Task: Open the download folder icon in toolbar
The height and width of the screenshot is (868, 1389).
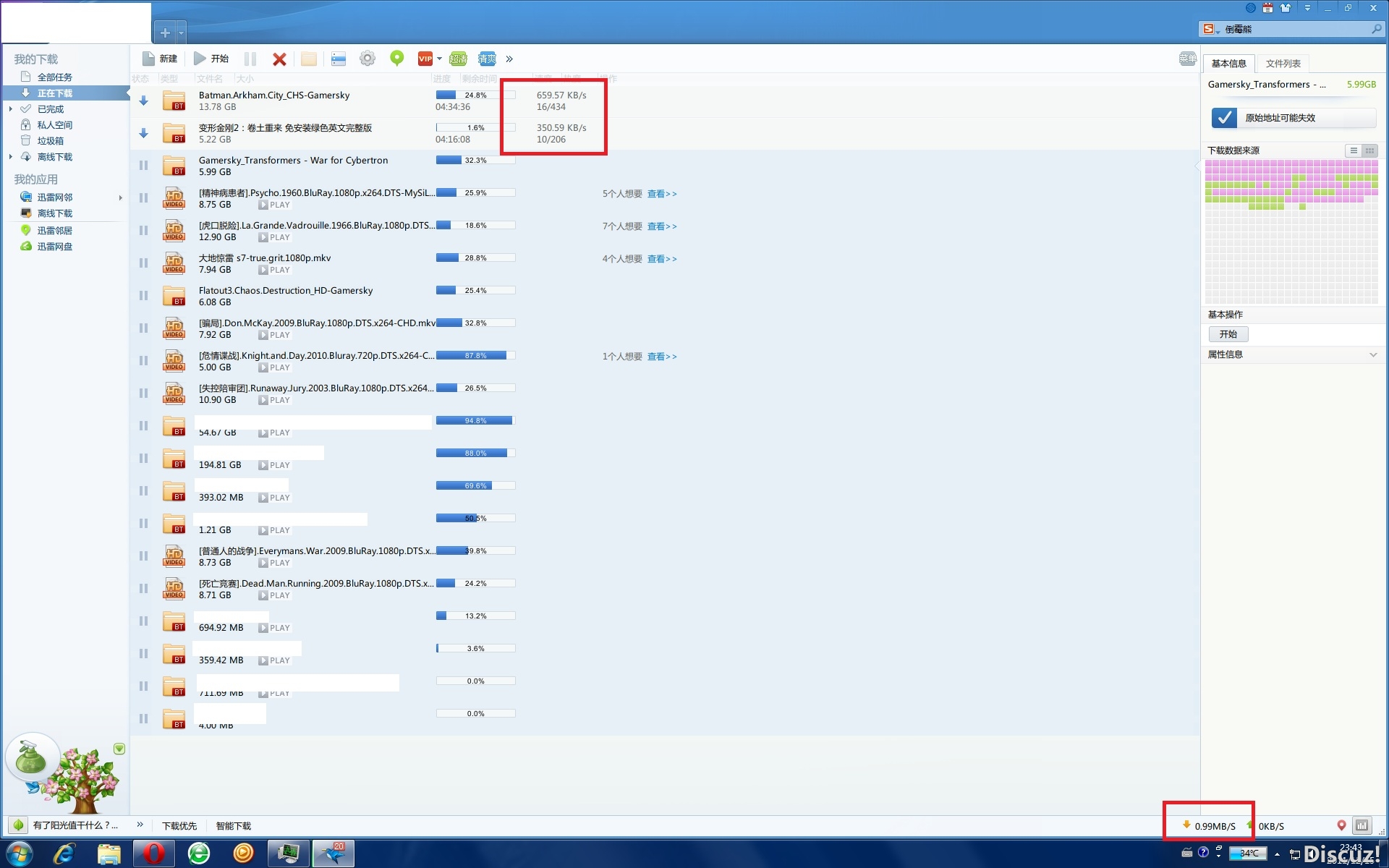Action: (309, 59)
